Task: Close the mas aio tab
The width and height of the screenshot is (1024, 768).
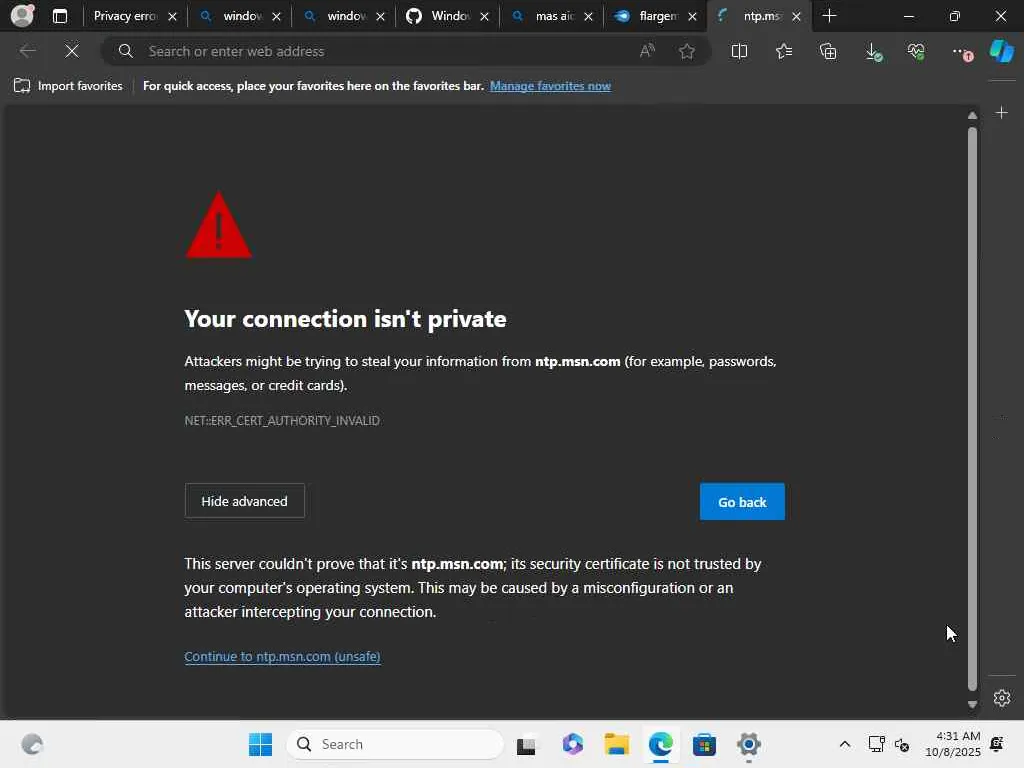Action: 588,16
